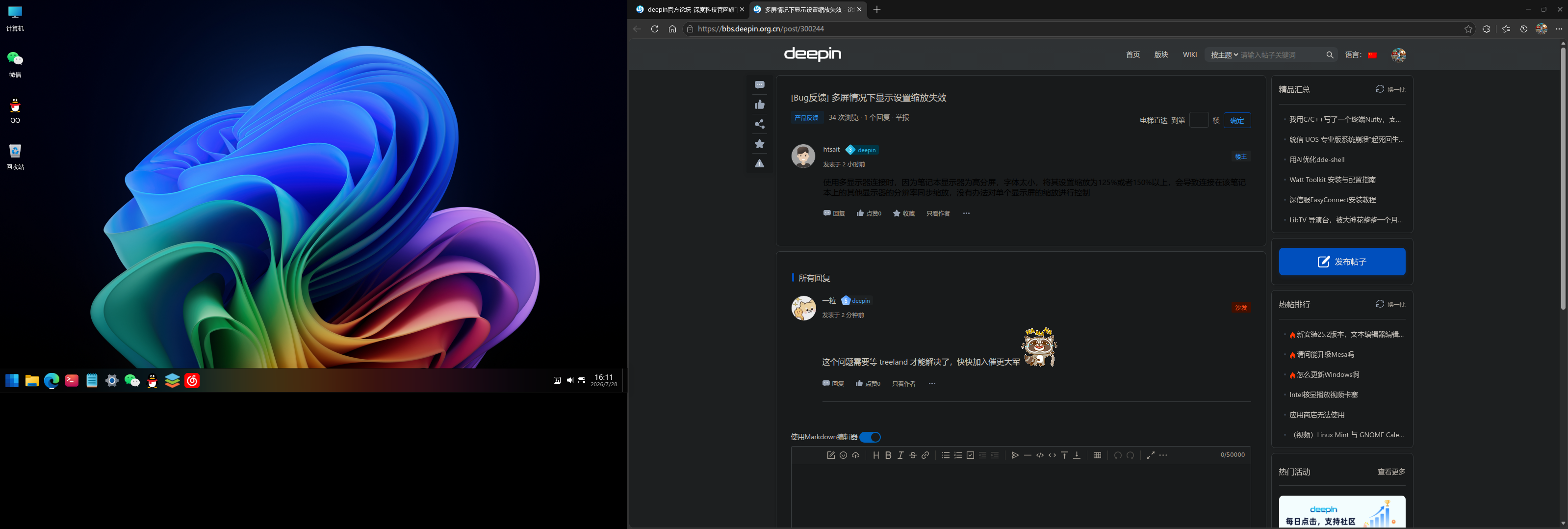Image resolution: width=1568 pixels, height=529 pixels.
Task: Toggle italic formatting in the editor
Action: (x=900, y=455)
